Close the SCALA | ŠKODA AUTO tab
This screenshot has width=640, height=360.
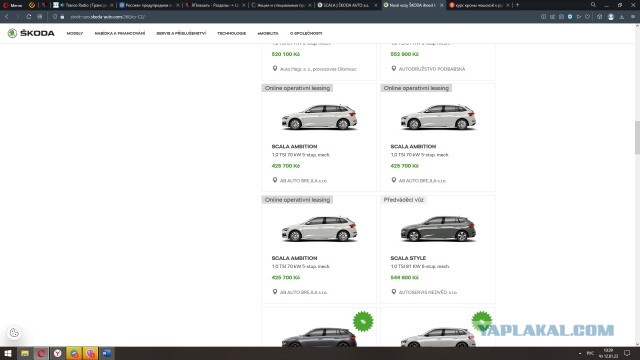pyautogui.click(x=376, y=5)
